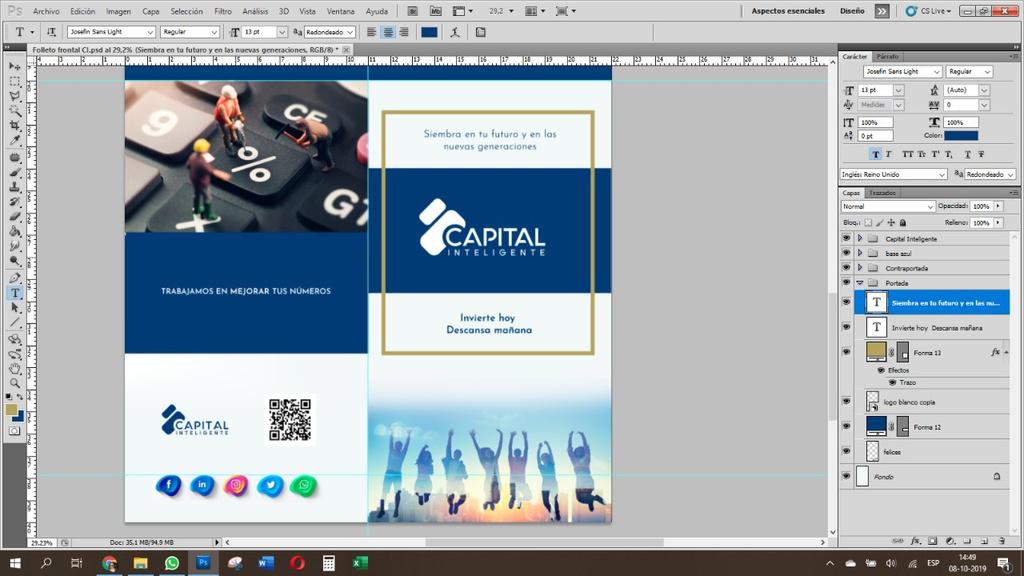The height and width of the screenshot is (576, 1024).
Task: Select the Eyedropper tool
Action: (14, 140)
